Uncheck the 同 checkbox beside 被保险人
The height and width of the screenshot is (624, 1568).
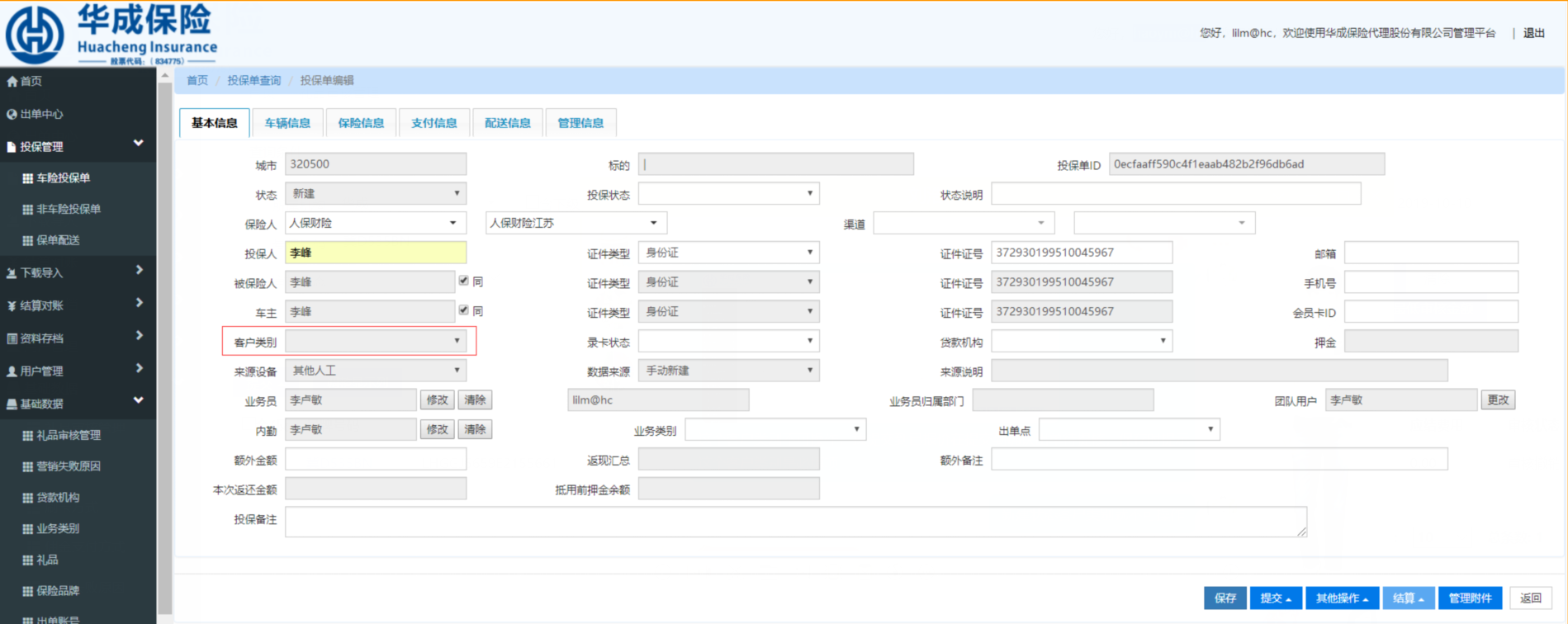pyautogui.click(x=464, y=281)
